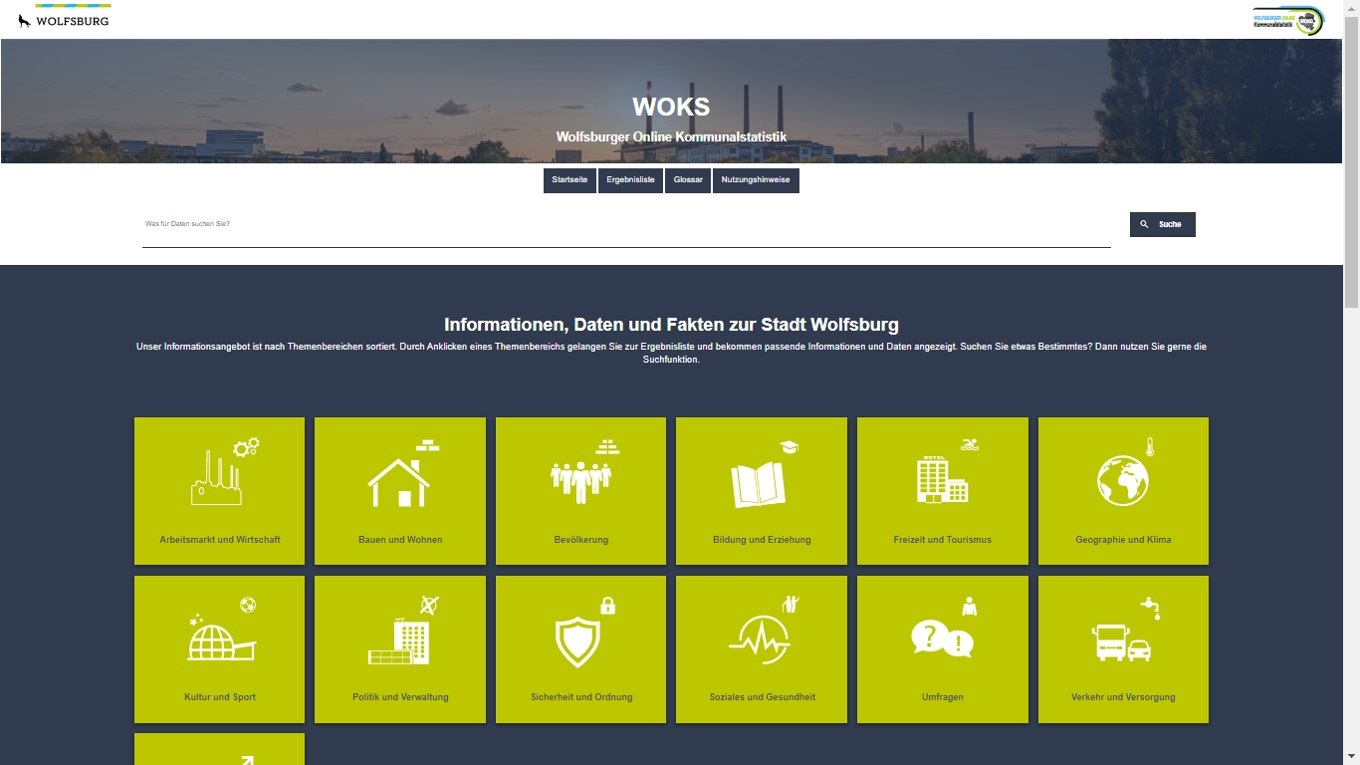Select the Geographie und Klima globe icon
The image size is (1360, 765).
point(1123,477)
